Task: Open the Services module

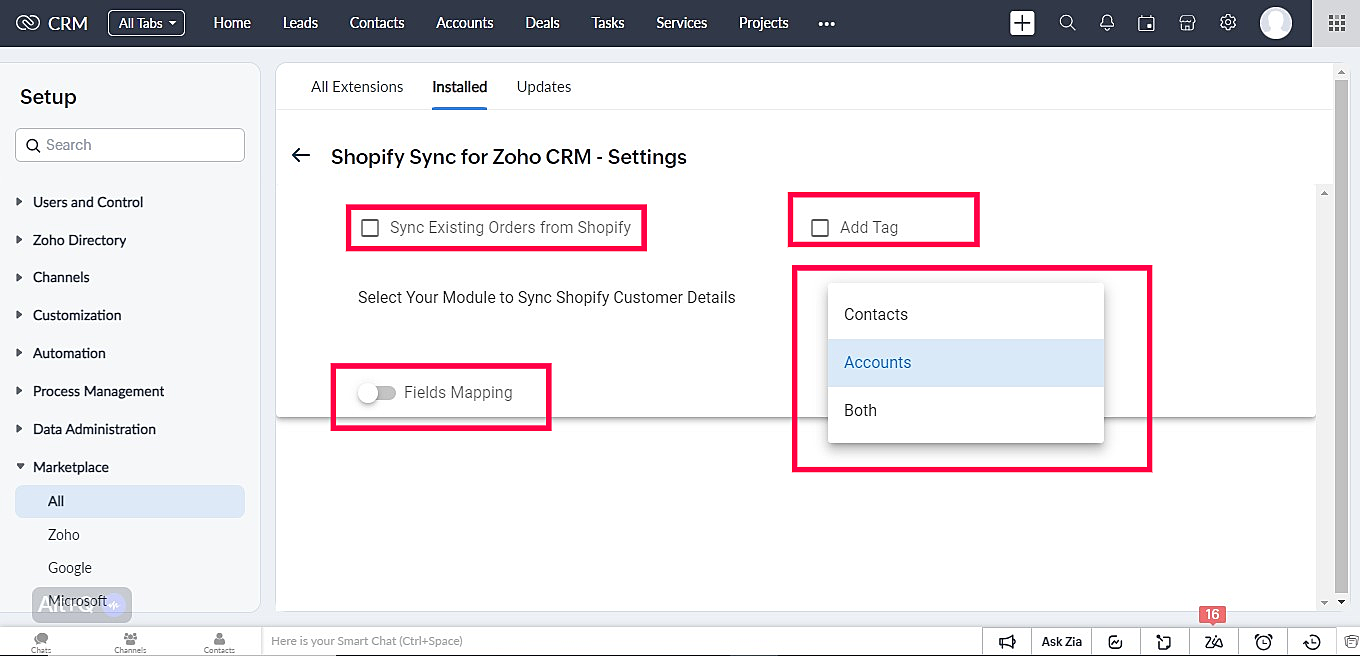Action: (x=682, y=23)
